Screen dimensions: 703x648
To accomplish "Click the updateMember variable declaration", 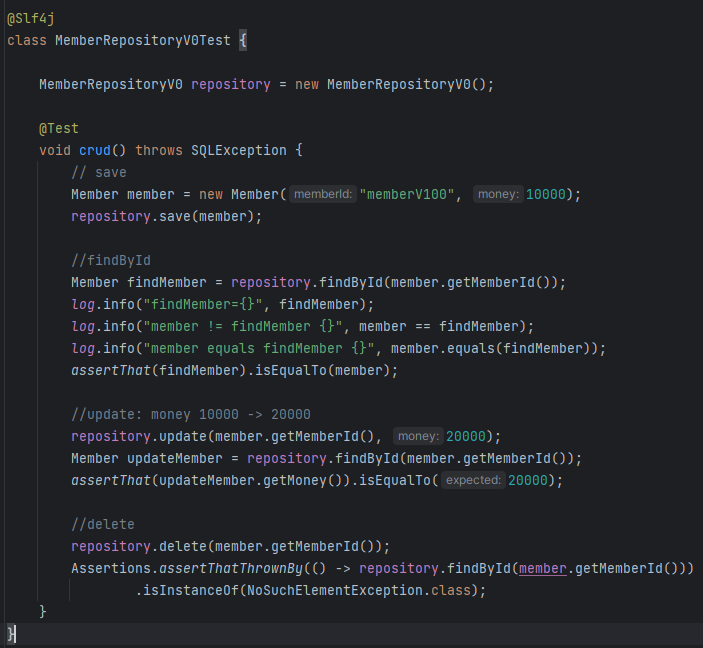I will pyautogui.click(x=175, y=458).
